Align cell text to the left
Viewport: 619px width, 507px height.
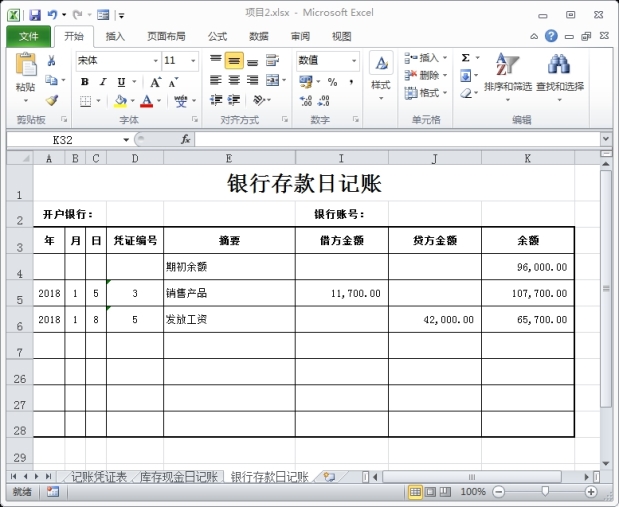[216, 80]
